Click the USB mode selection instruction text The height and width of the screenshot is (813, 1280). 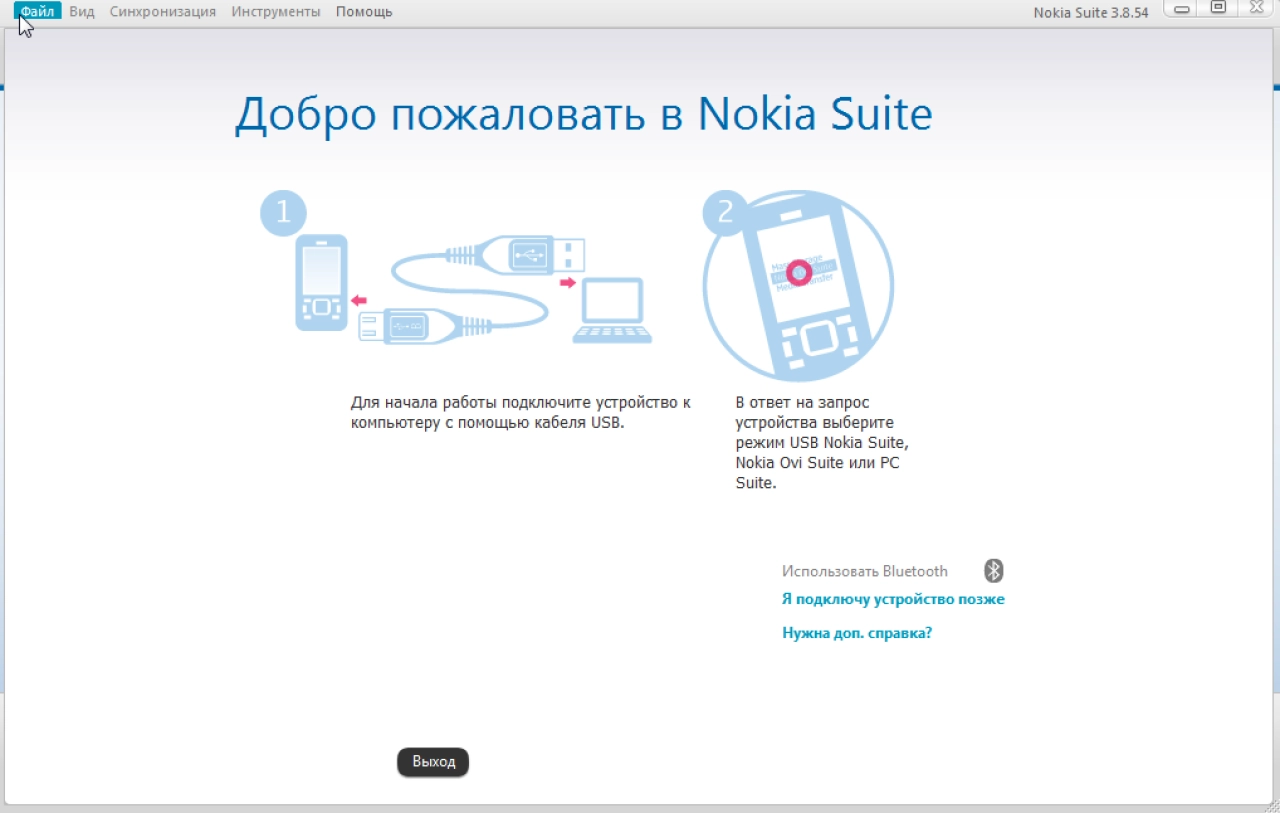(822, 443)
